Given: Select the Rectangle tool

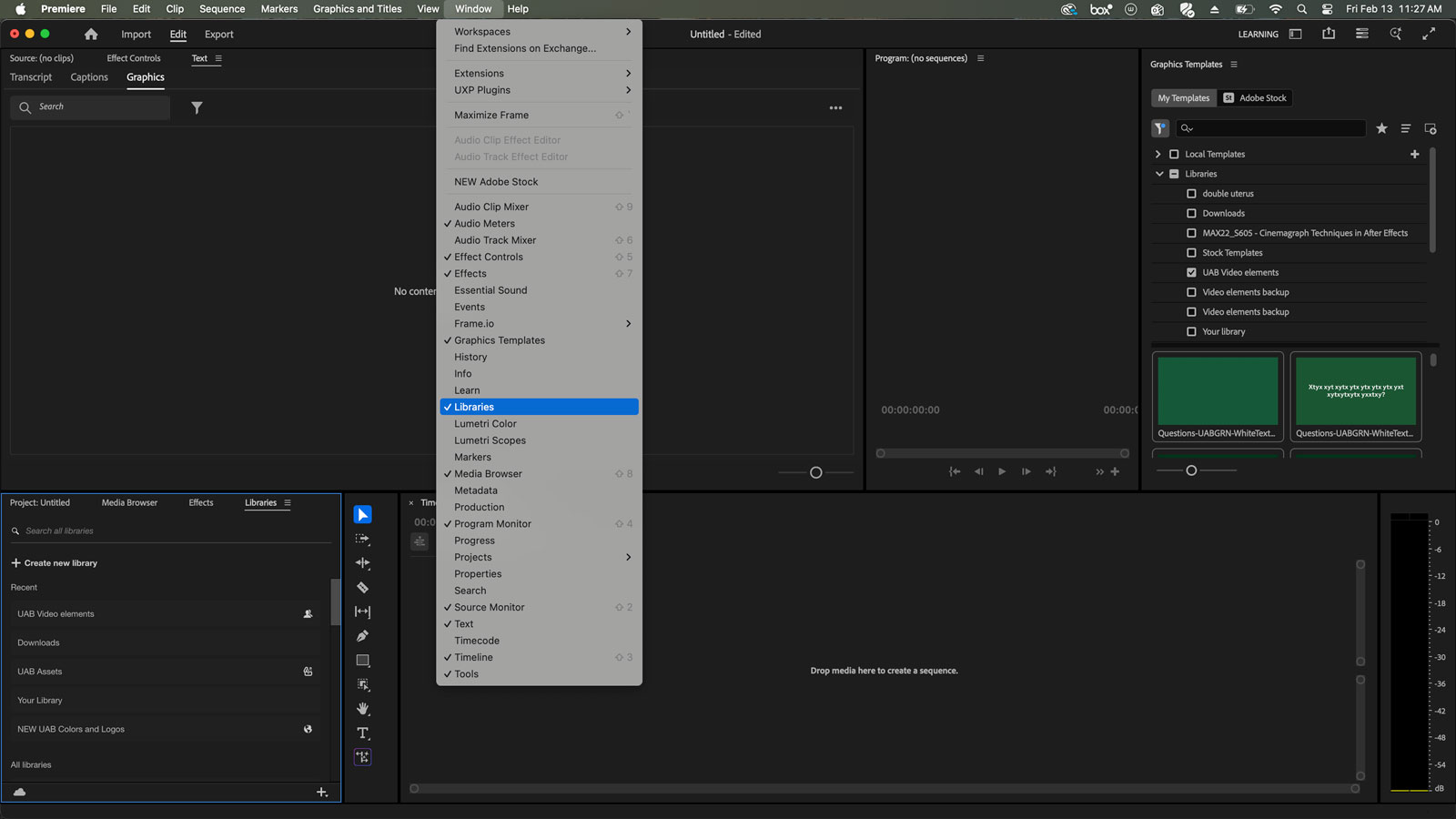Looking at the screenshot, I should [362, 661].
